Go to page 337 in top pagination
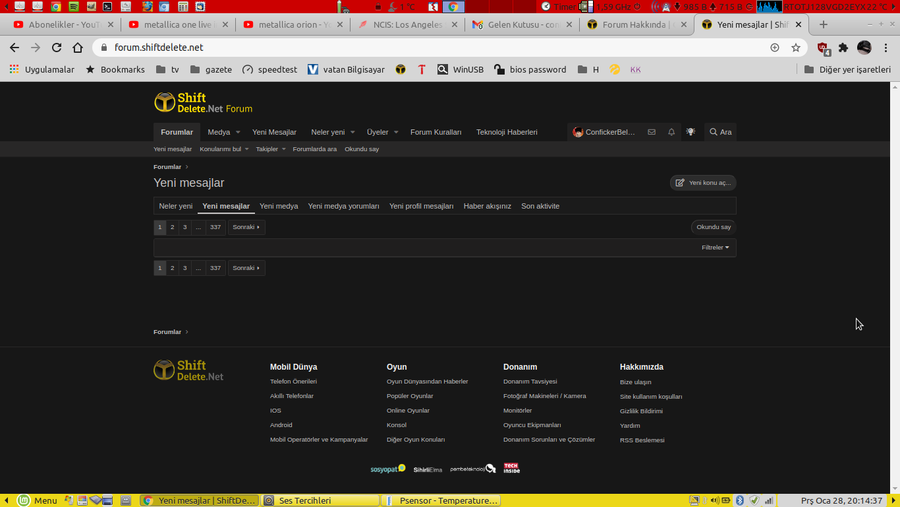 (215, 227)
